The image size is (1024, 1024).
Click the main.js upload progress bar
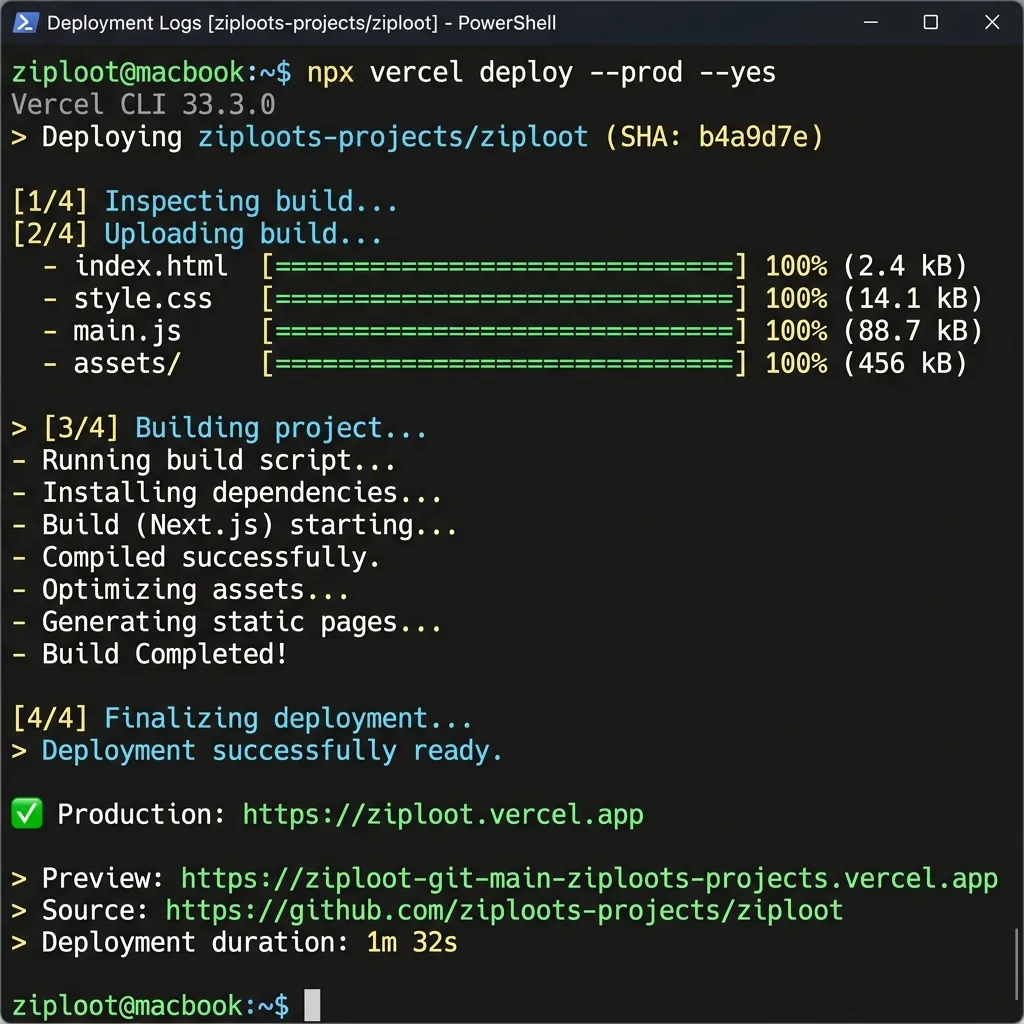[x=504, y=331]
